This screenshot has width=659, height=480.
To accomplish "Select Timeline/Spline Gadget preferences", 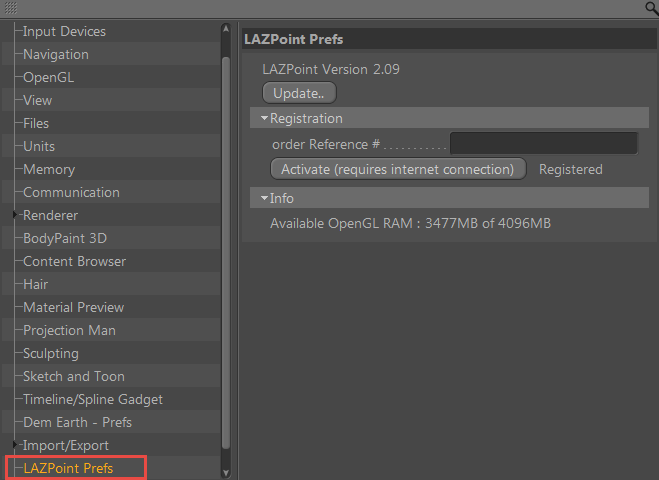I will pos(93,399).
